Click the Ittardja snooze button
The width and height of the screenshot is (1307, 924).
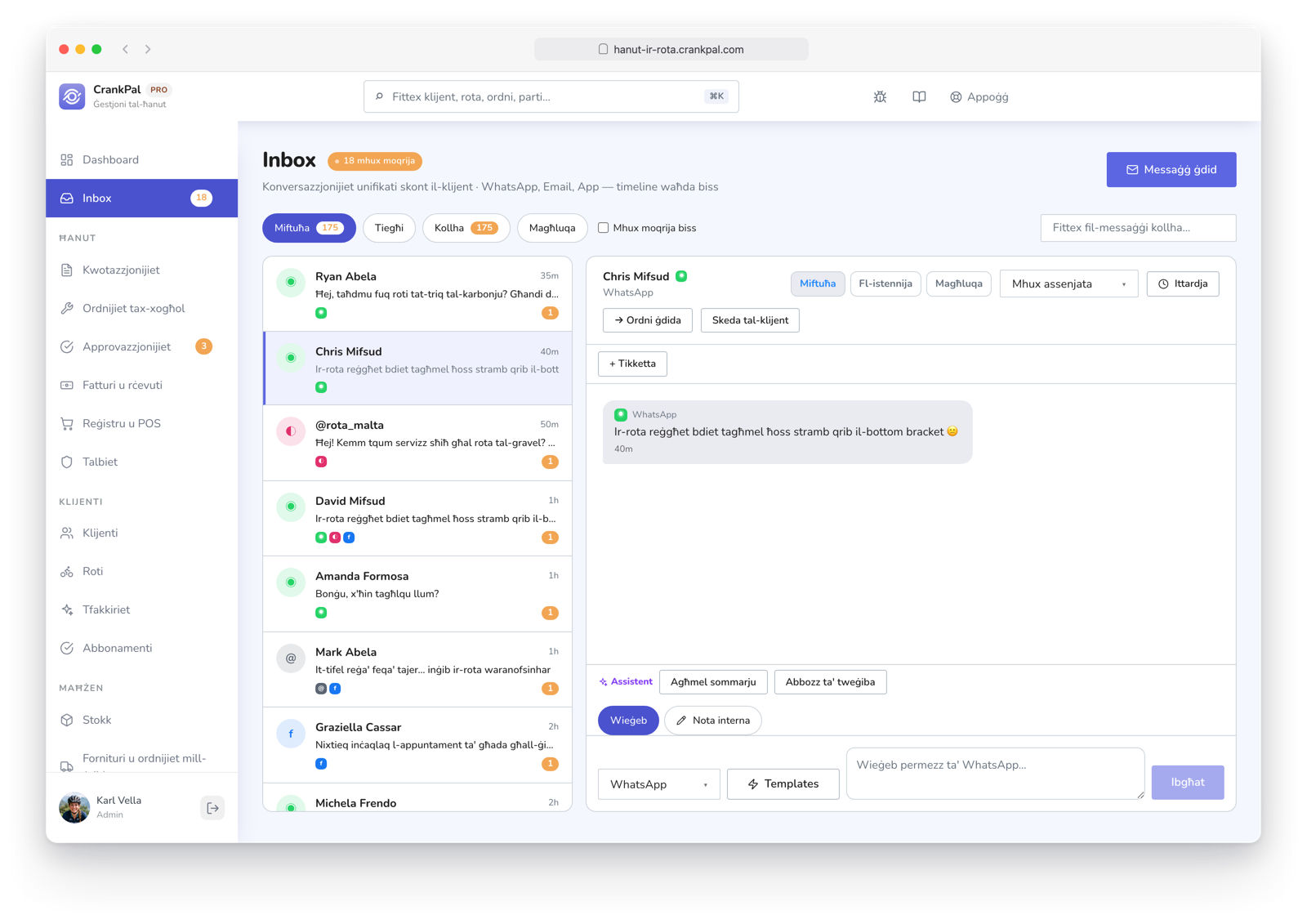pos(1182,283)
